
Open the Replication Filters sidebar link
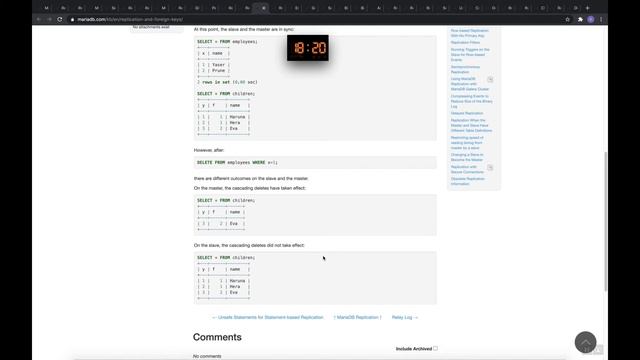click(x=465, y=42)
